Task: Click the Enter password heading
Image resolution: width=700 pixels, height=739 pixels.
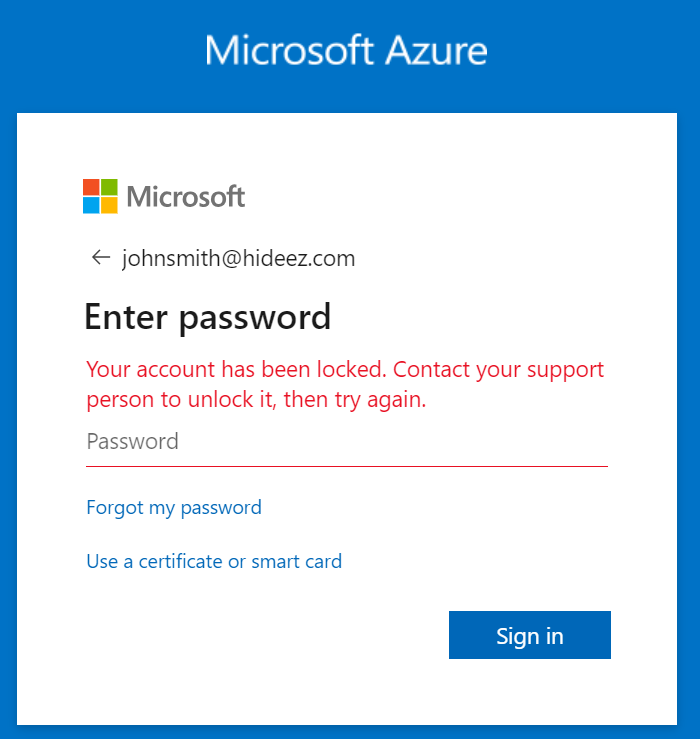Action: point(208,317)
